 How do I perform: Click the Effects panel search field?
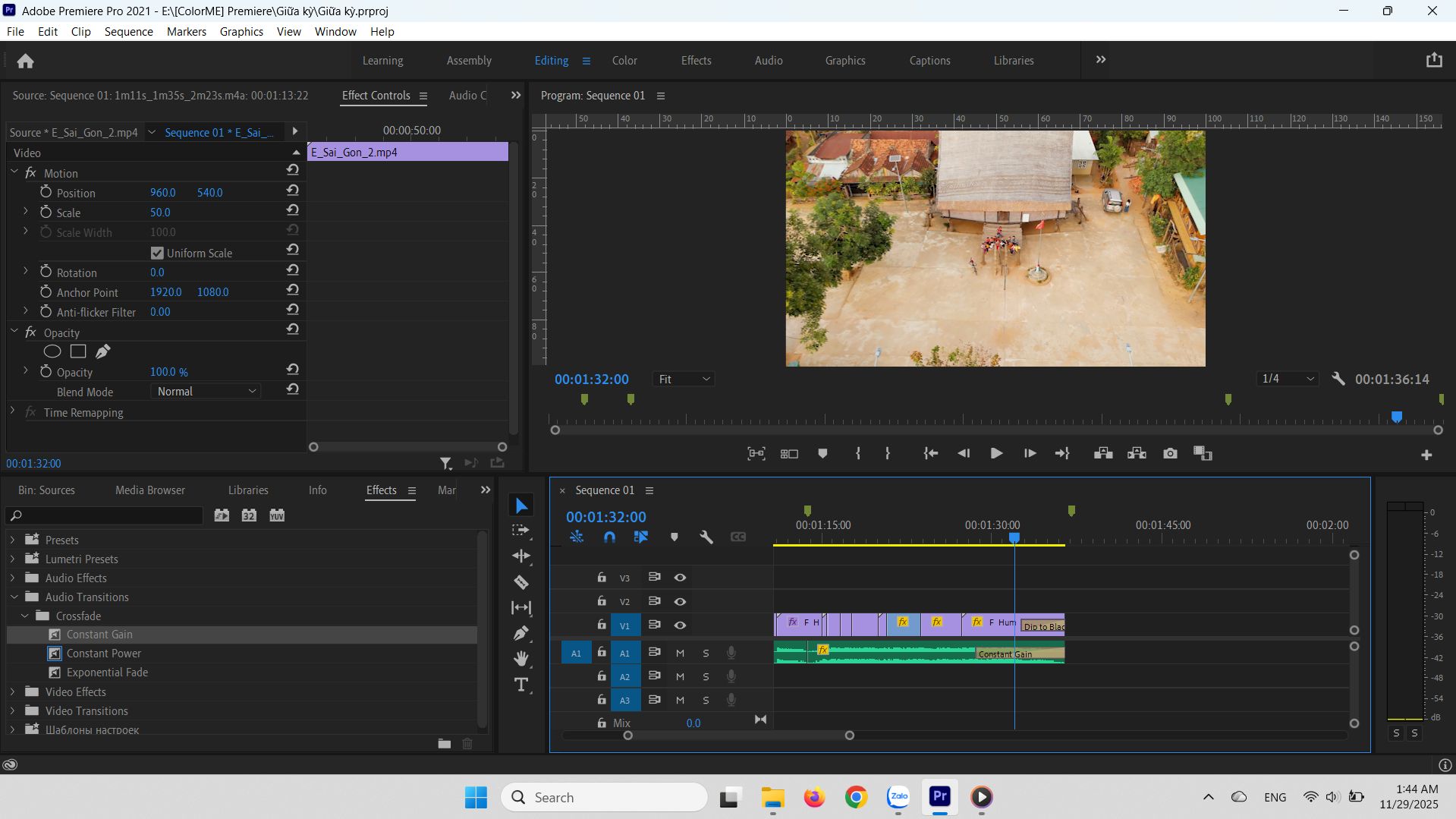coord(105,515)
